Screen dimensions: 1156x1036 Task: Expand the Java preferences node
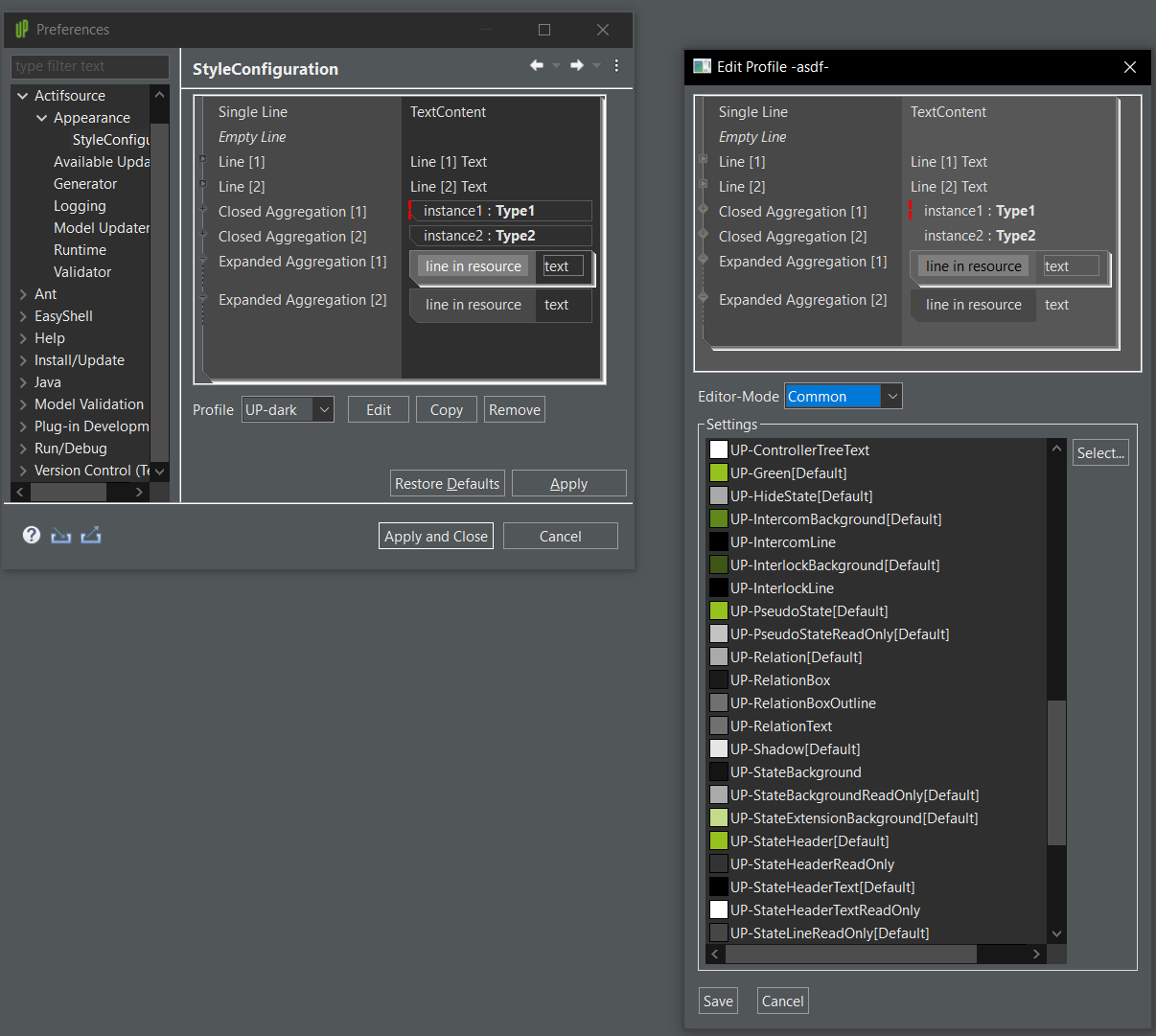[23, 382]
